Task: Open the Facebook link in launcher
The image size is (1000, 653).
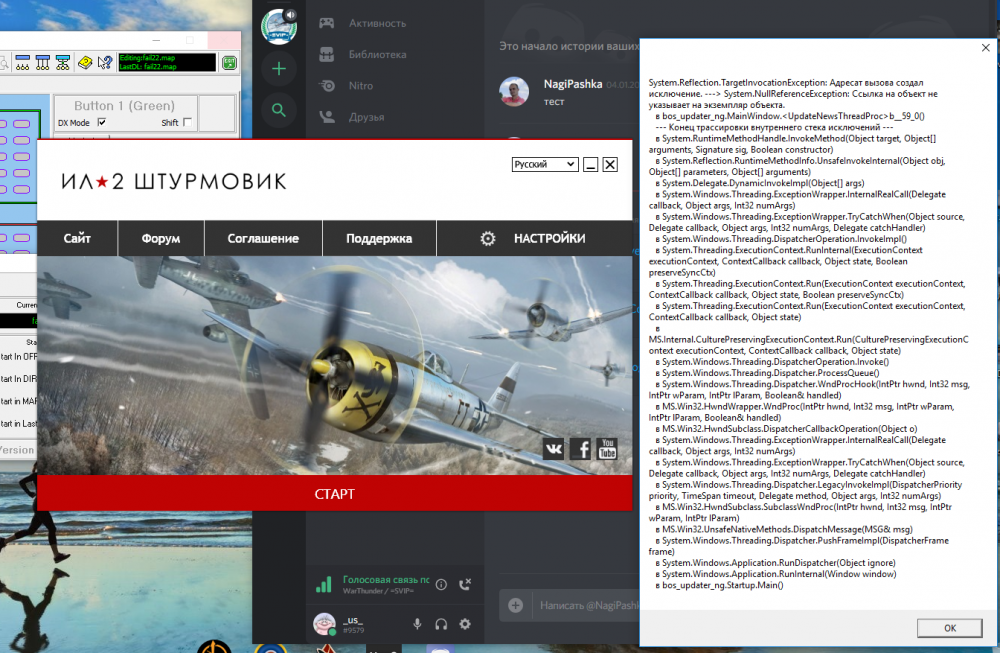Action: (580, 449)
